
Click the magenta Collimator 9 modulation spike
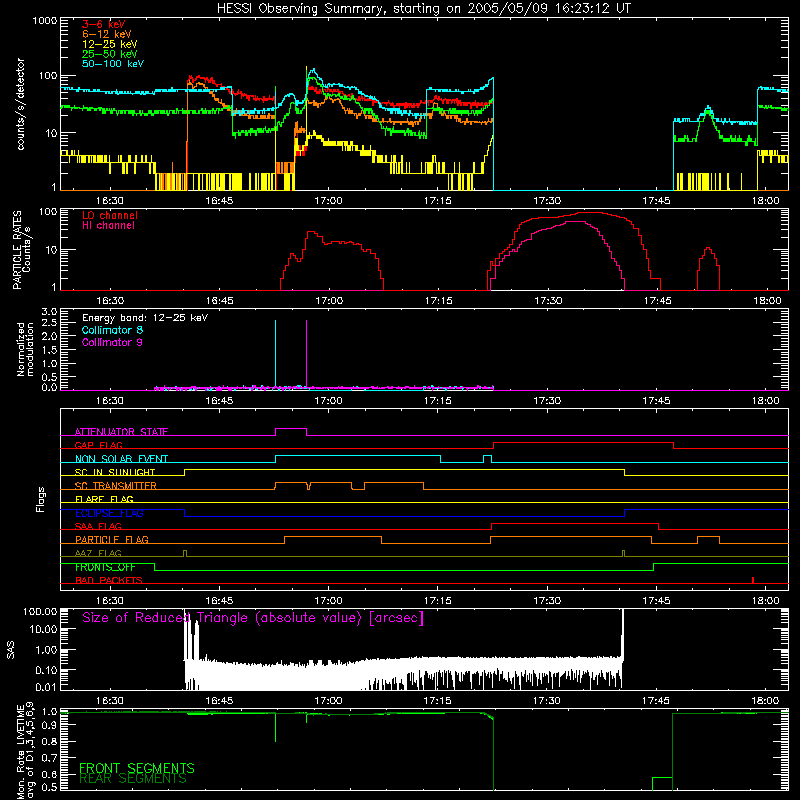306,353
